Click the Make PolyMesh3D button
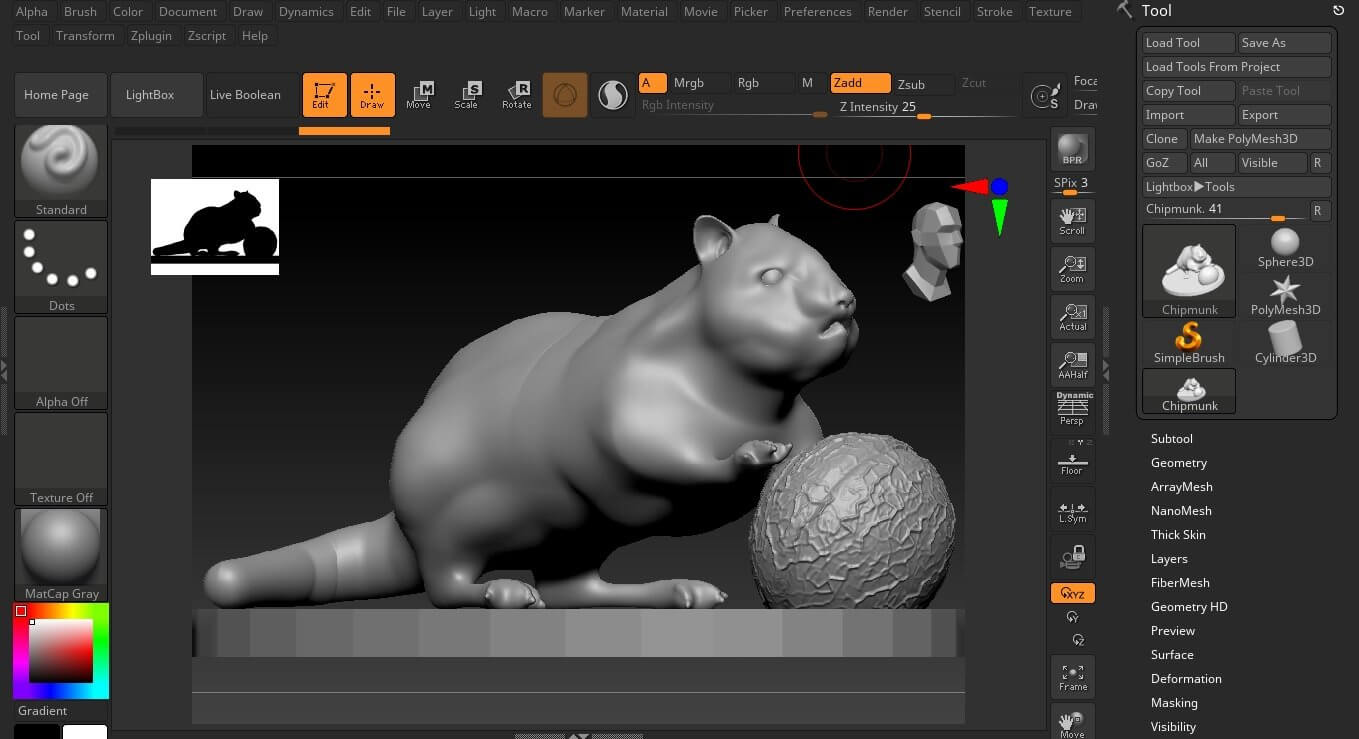The image size is (1359, 739). pyautogui.click(x=1259, y=139)
